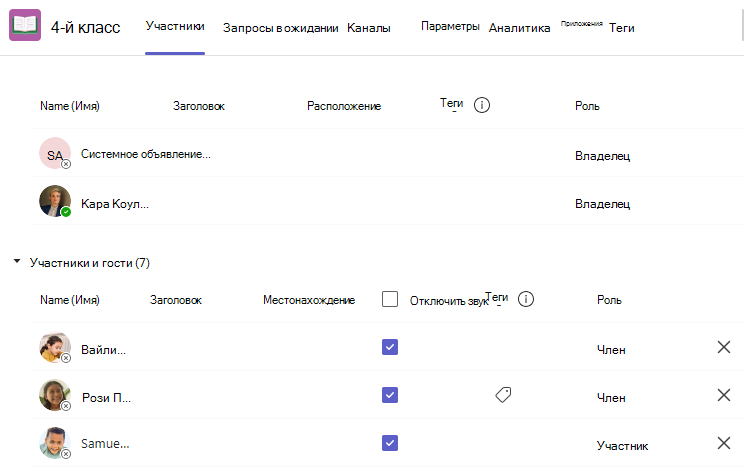Switch to the Приложения tab
This screenshot has width=744, height=469.
(x=582, y=23)
